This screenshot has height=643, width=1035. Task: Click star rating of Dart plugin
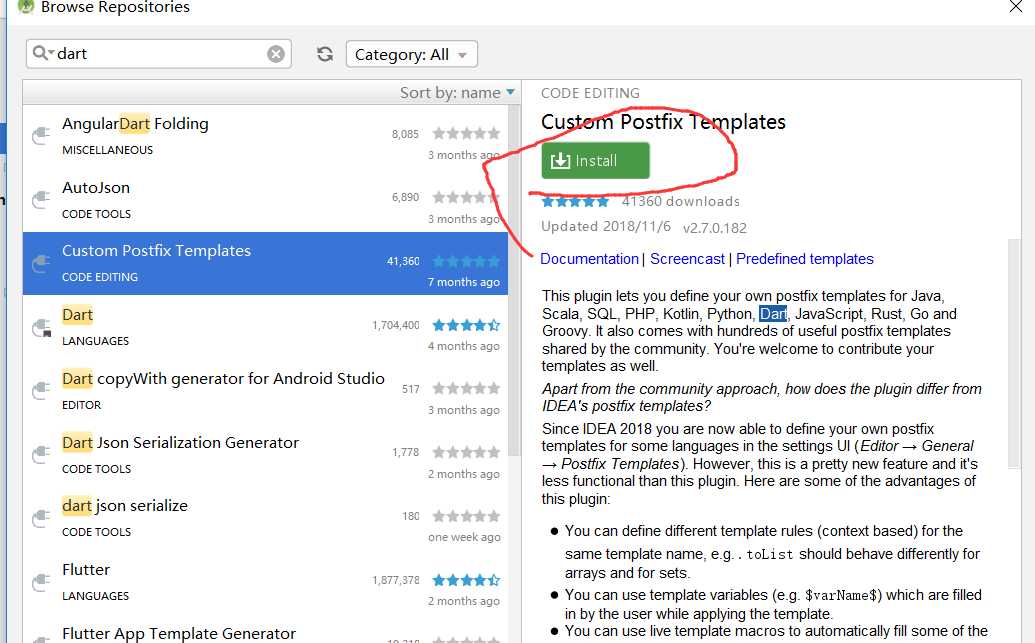click(x=466, y=325)
